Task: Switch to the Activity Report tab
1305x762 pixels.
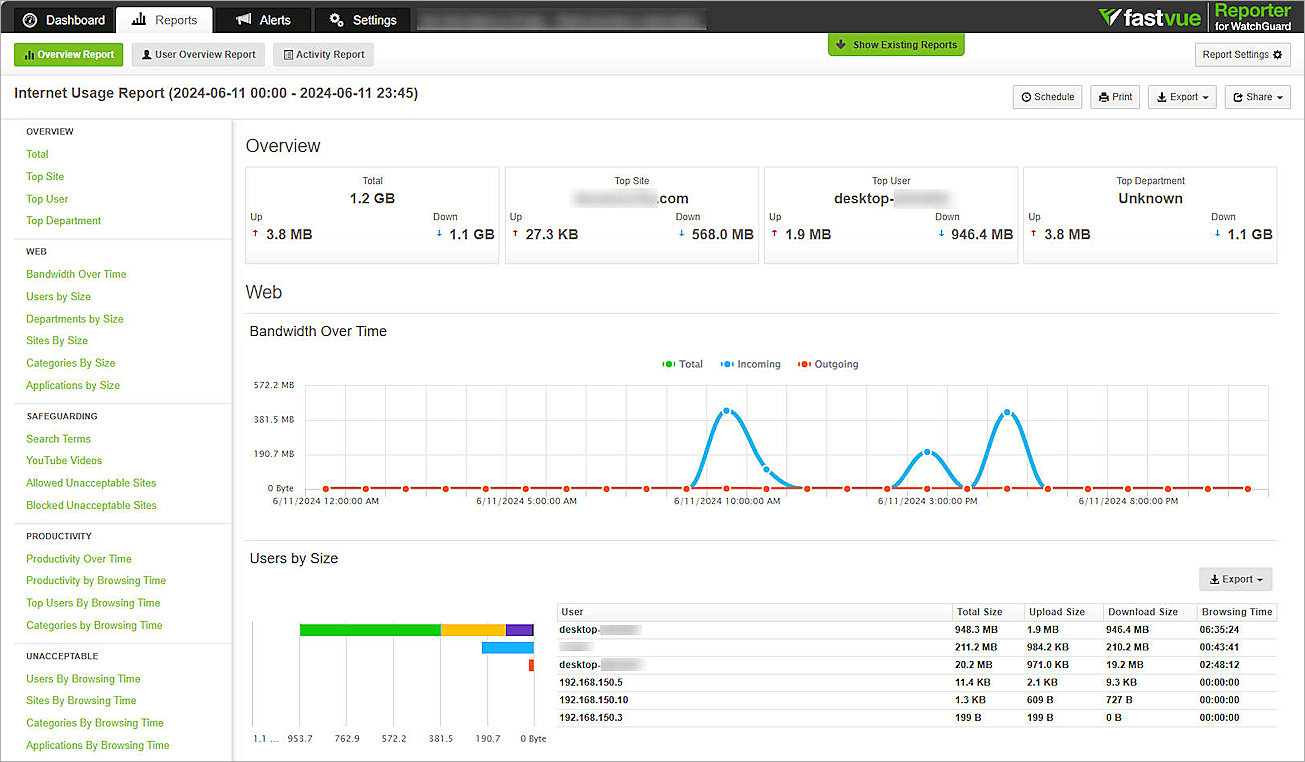Action: pyautogui.click(x=322, y=54)
